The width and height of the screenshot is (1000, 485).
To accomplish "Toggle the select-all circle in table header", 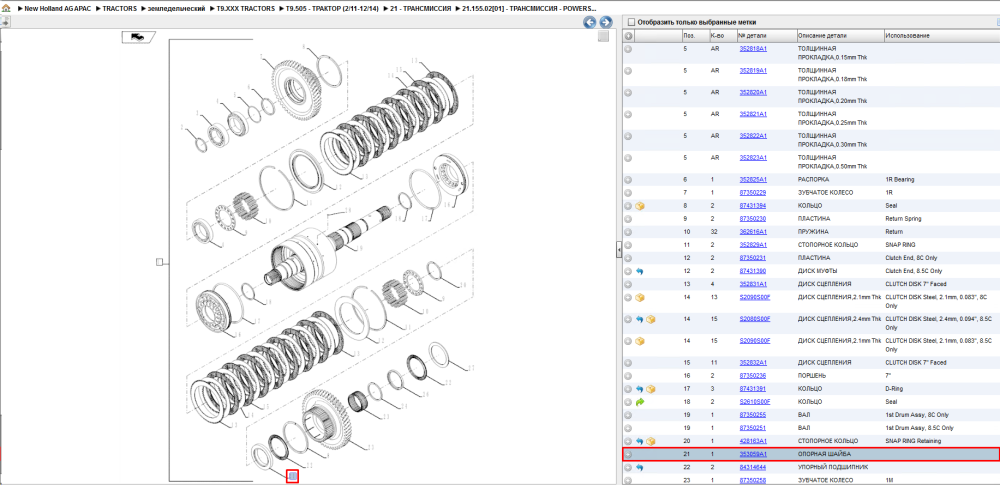I will (628, 36).
